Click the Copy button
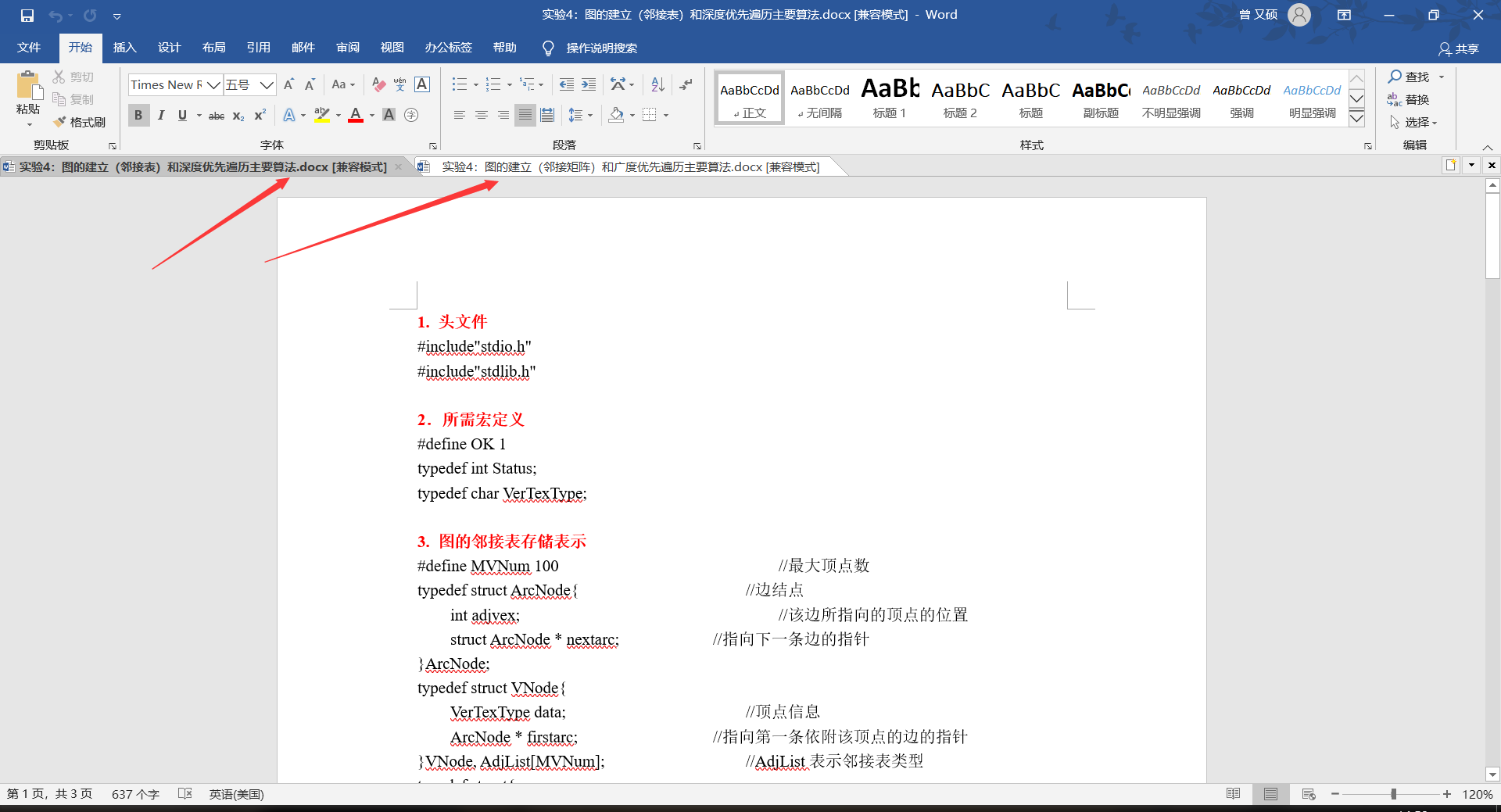 click(x=73, y=99)
